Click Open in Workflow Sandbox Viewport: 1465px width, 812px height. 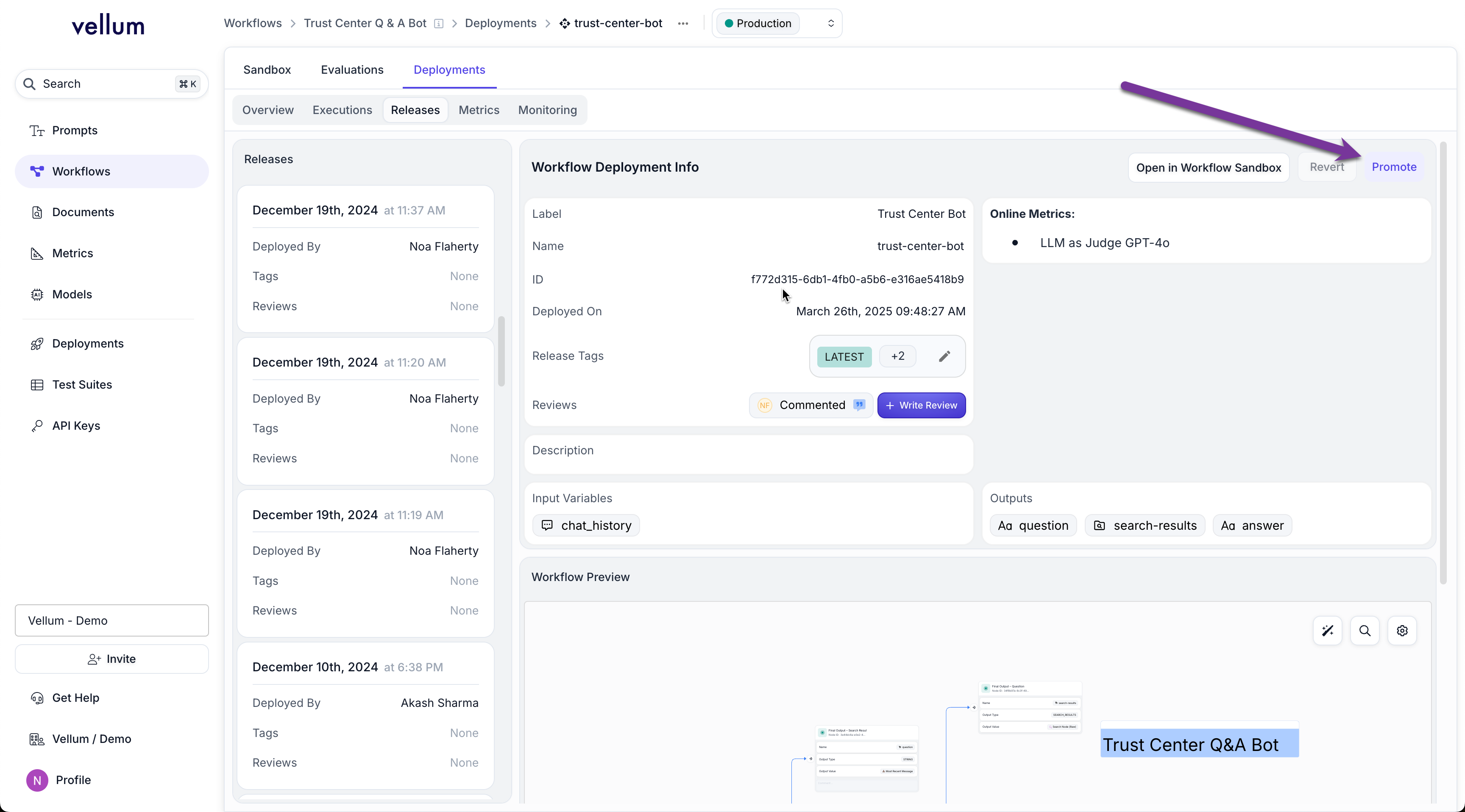[1209, 167]
